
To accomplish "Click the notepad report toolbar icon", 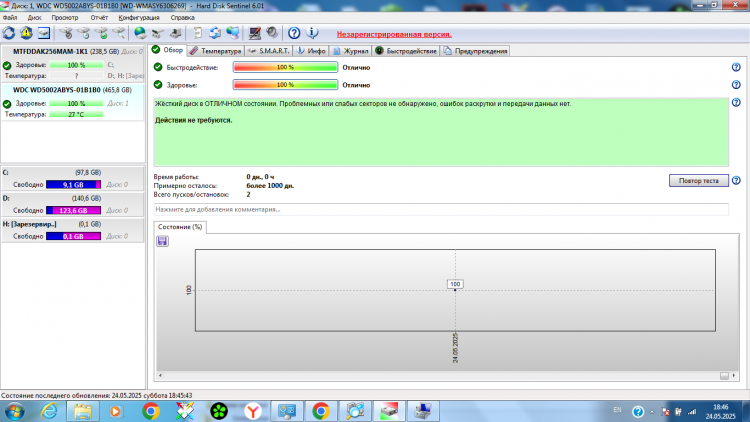I will 197,33.
